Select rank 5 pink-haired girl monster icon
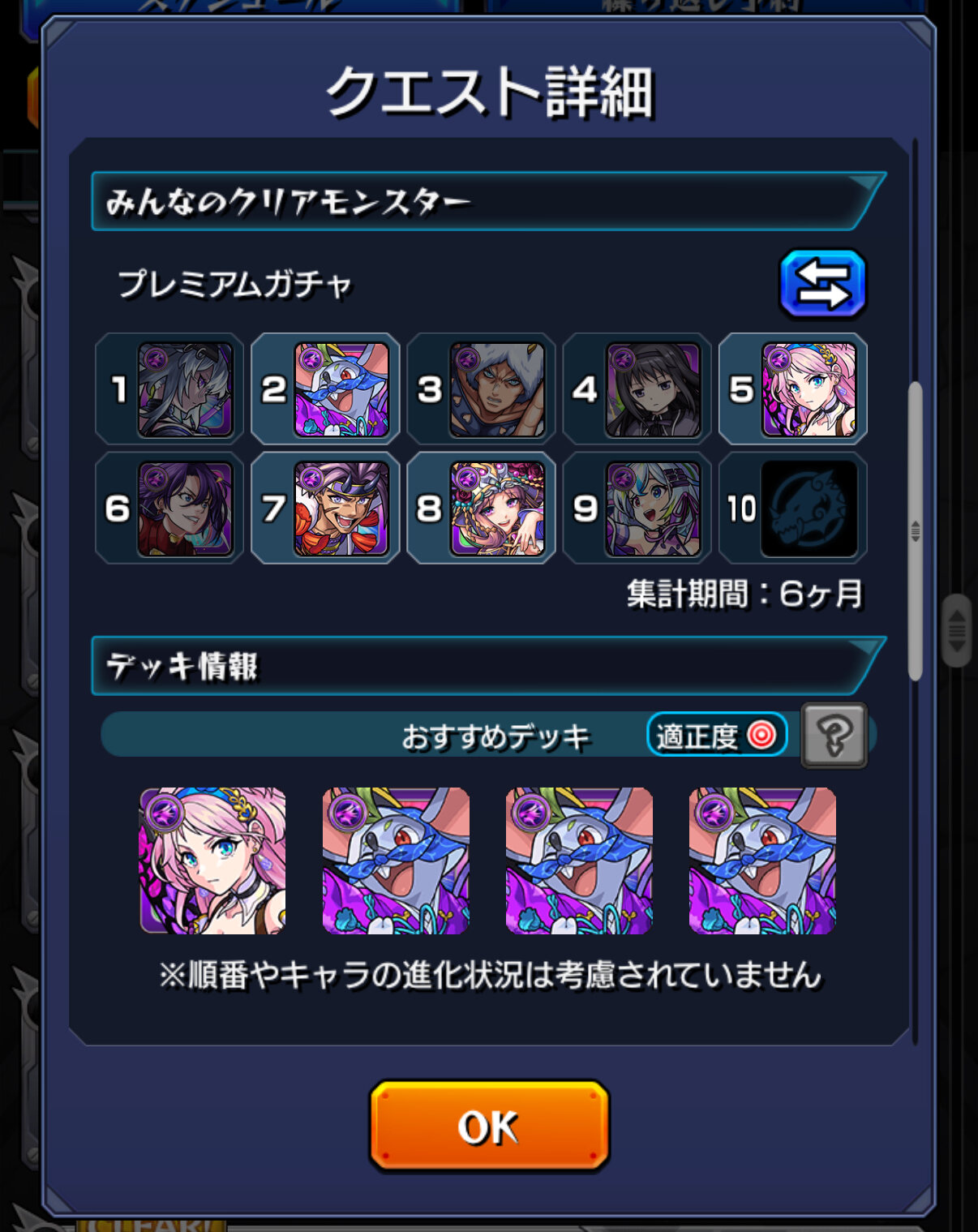Image resolution: width=978 pixels, height=1232 pixels. [809, 389]
